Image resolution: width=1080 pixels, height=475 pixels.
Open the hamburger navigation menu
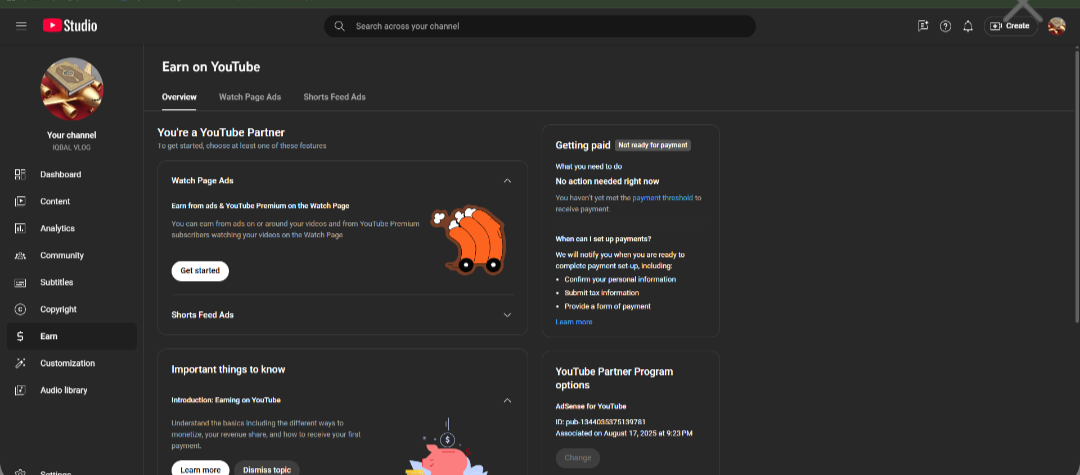click(21, 26)
